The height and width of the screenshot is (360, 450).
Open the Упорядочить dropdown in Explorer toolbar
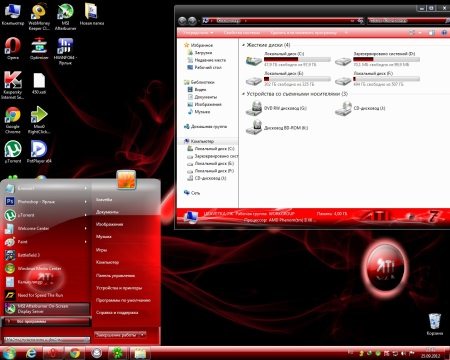(198, 33)
